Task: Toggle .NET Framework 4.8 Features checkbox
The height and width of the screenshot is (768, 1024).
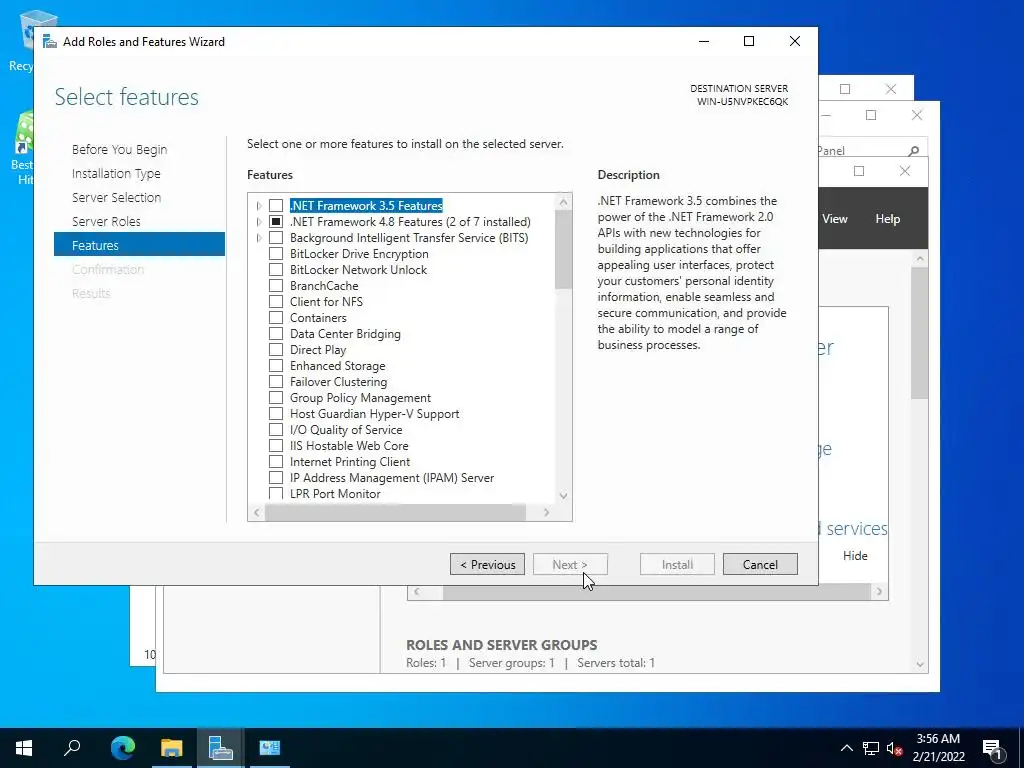Action: coord(276,222)
